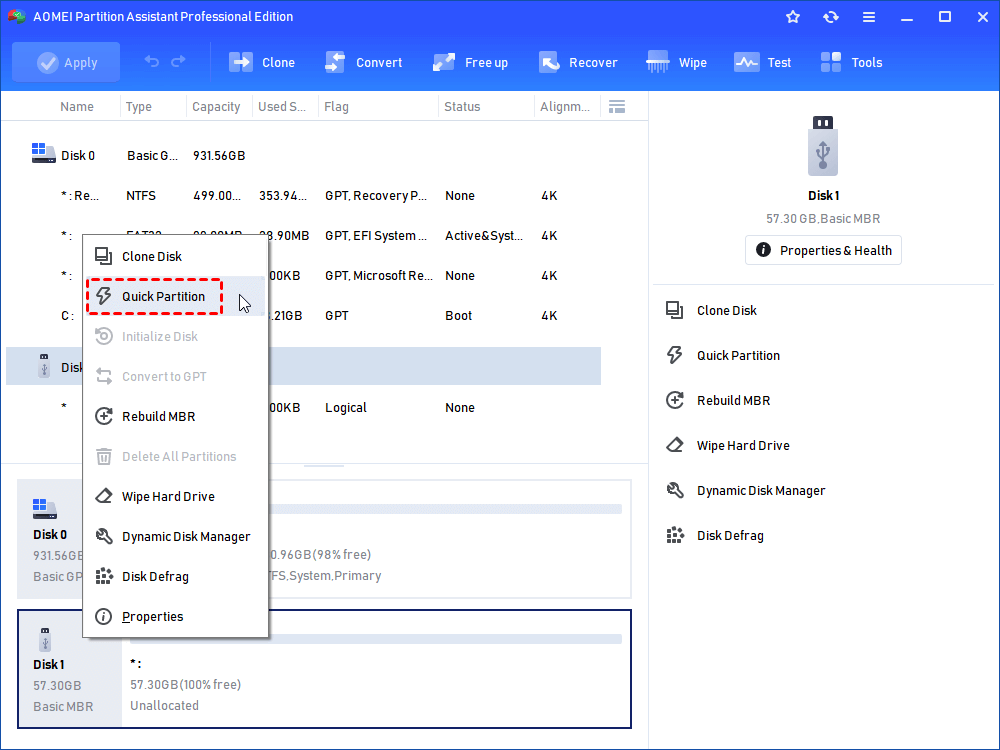Viewport: 1000px width, 750px height.
Task: Click the Apply button
Action: point(66,62)
